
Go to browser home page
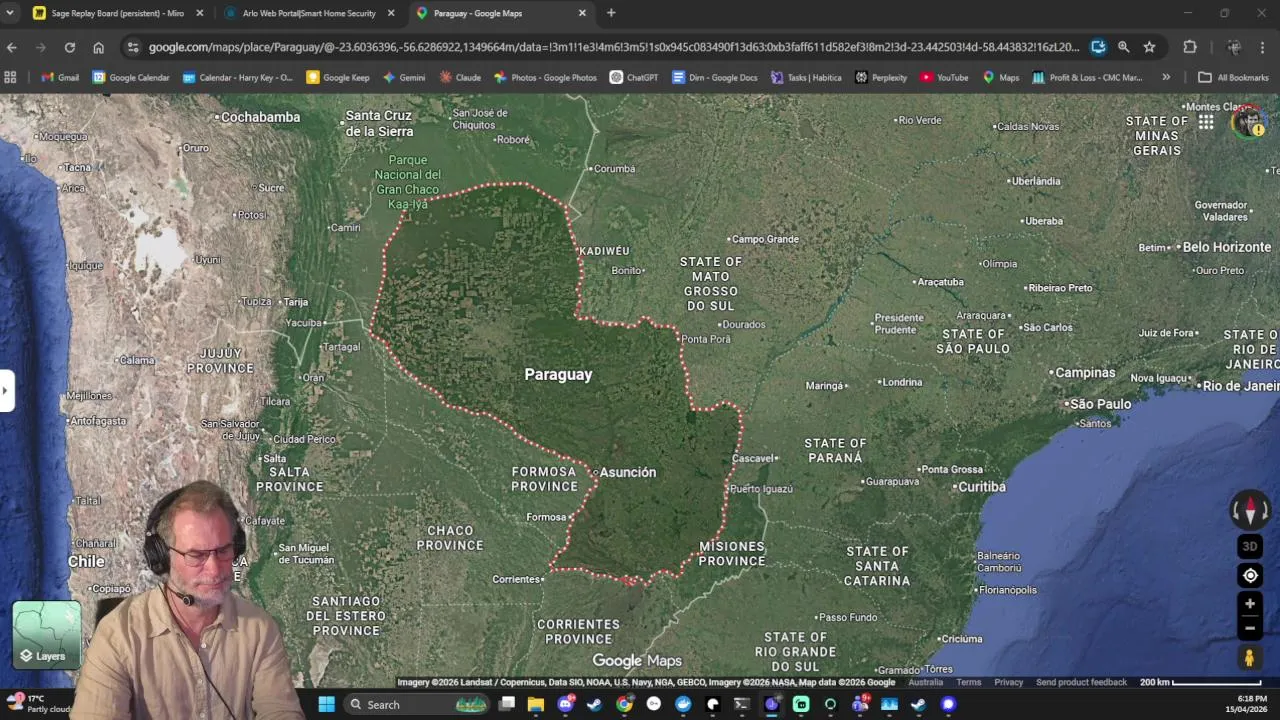pos(98,47)
